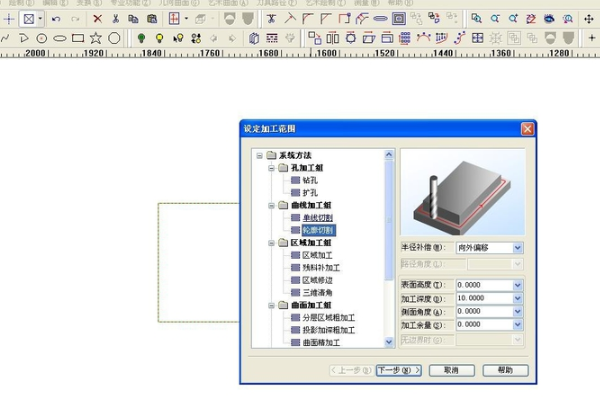Collapse the 孔加工组 tree node
The image size is (600, 400).
[x=271, y=168]
